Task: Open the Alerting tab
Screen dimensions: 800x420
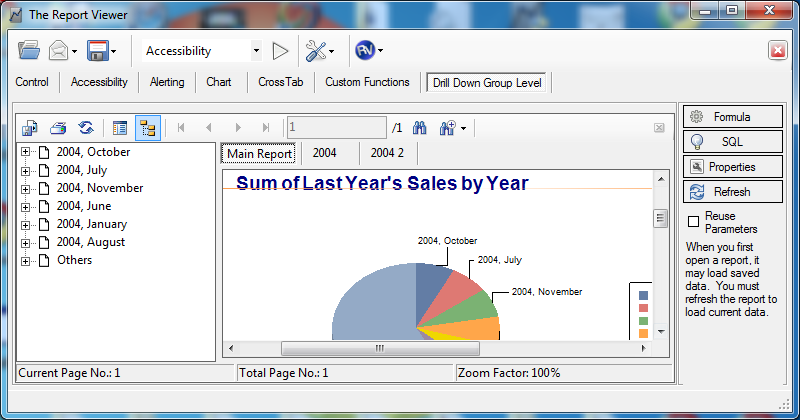Action: click(167, 82)
